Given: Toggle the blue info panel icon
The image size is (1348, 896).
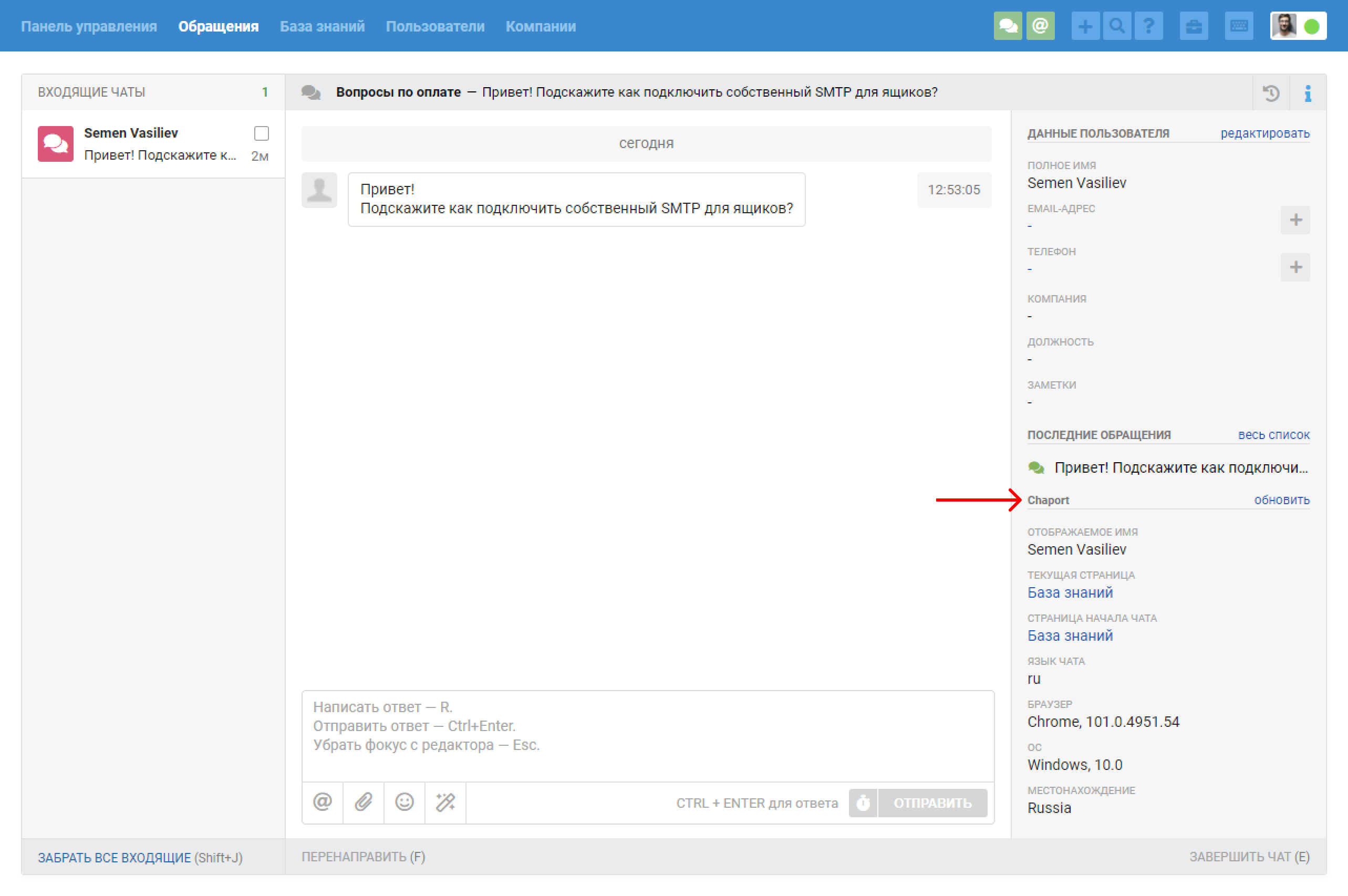Looking at the screenshot, I should click(1308, 92).
